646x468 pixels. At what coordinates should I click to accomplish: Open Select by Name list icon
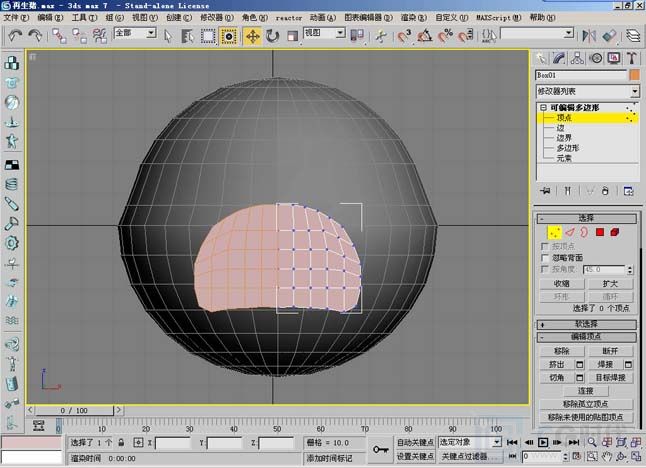pyautogui.click(x=187, y=36)
